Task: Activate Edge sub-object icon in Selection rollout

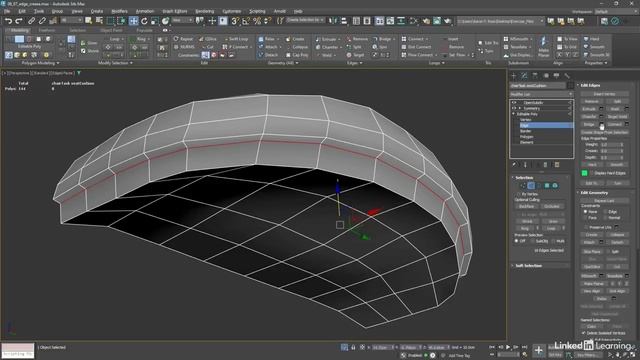Action: pyautogui.click(x=531, y=186)
